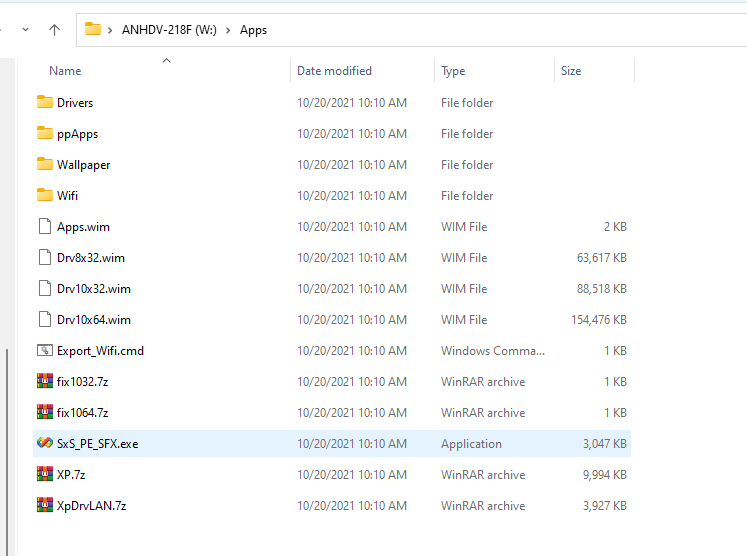This screenshot has width=747, height=556.
Task: Sort by Date modified column header
Action: [334, 71]
